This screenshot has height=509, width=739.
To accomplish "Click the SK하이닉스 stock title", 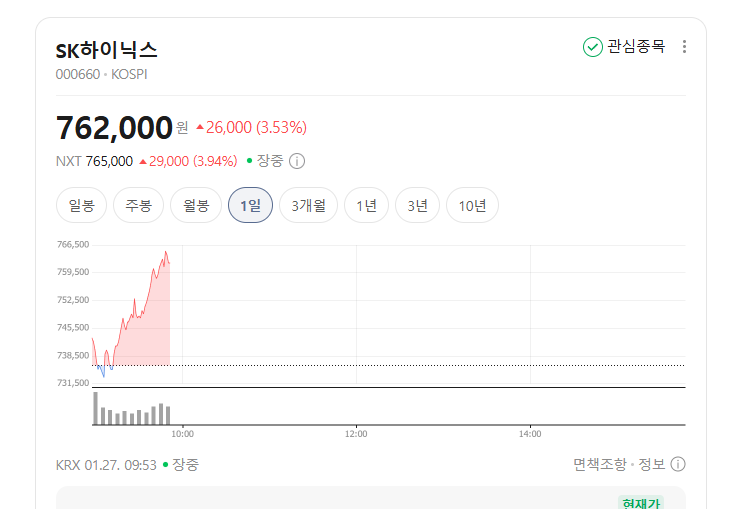I will click(x=107, y=50).
